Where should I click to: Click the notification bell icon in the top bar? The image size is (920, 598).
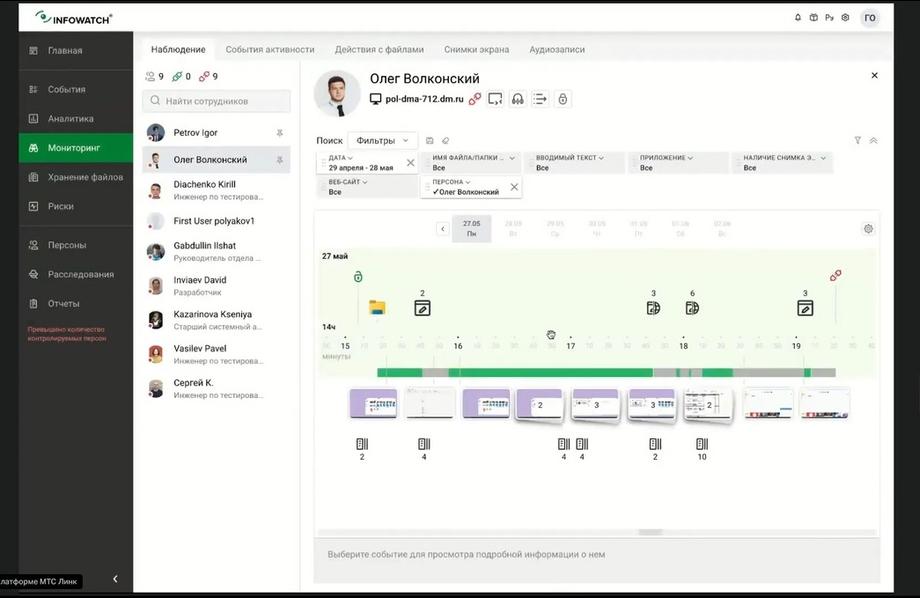pos(798,18)
